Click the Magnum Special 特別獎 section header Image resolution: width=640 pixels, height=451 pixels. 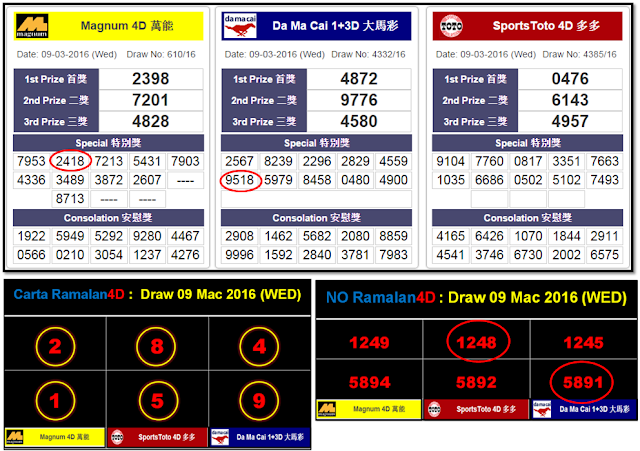tap(109, 143)
